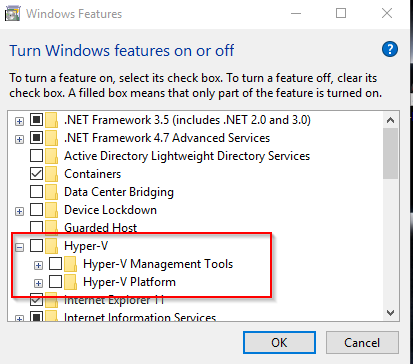Click the Hyper-V Management Tools folder icon
This screenshot has width=413, height=364.
click(70, 264)
